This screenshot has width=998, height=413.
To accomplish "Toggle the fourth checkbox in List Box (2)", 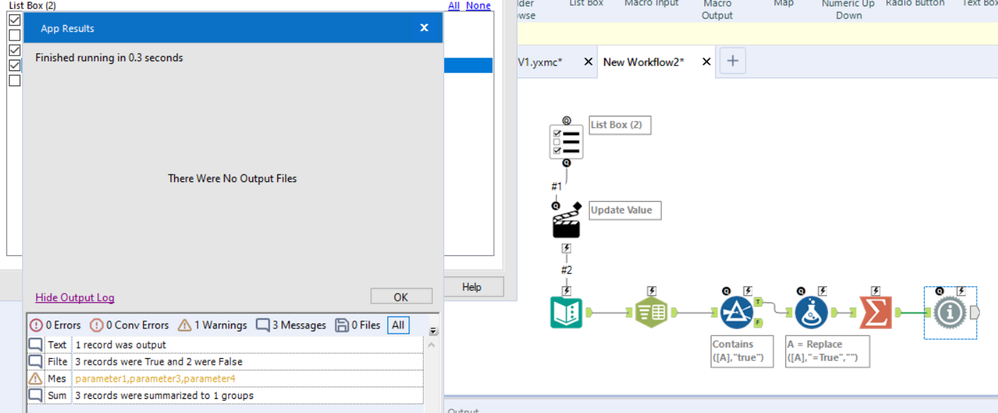I will point(15,66).
